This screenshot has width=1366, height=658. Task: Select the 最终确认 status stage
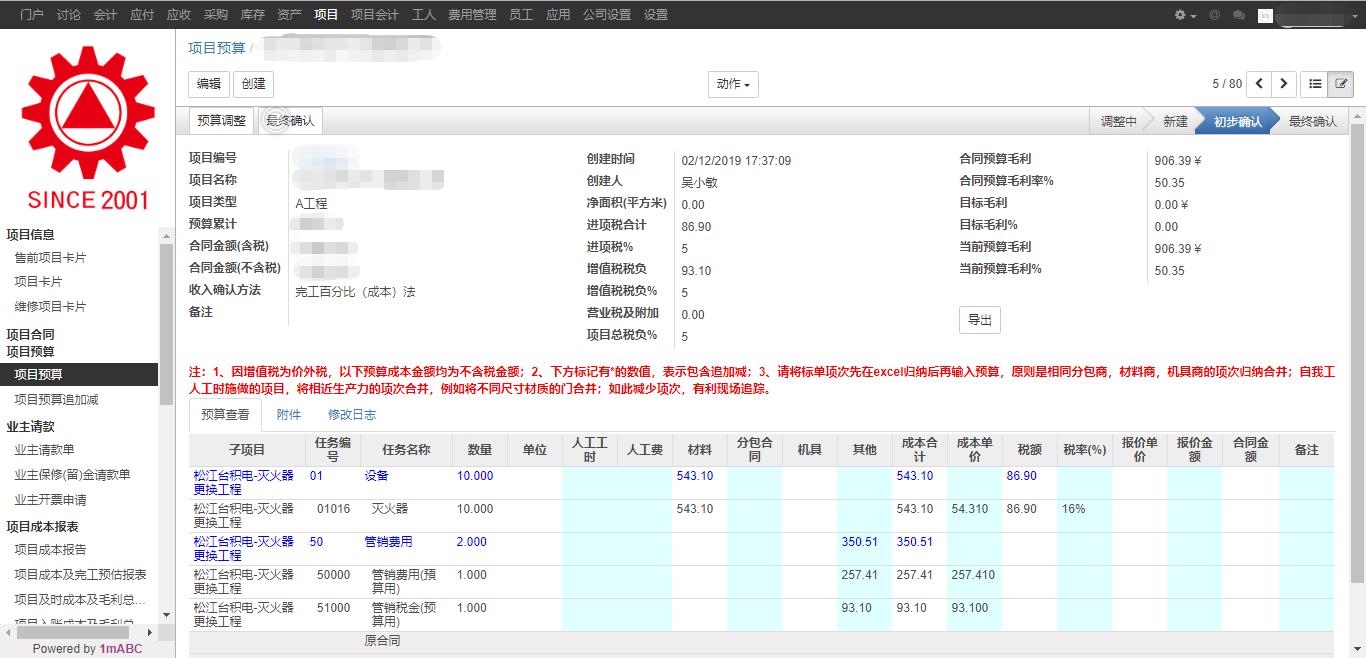[1312, 121]
